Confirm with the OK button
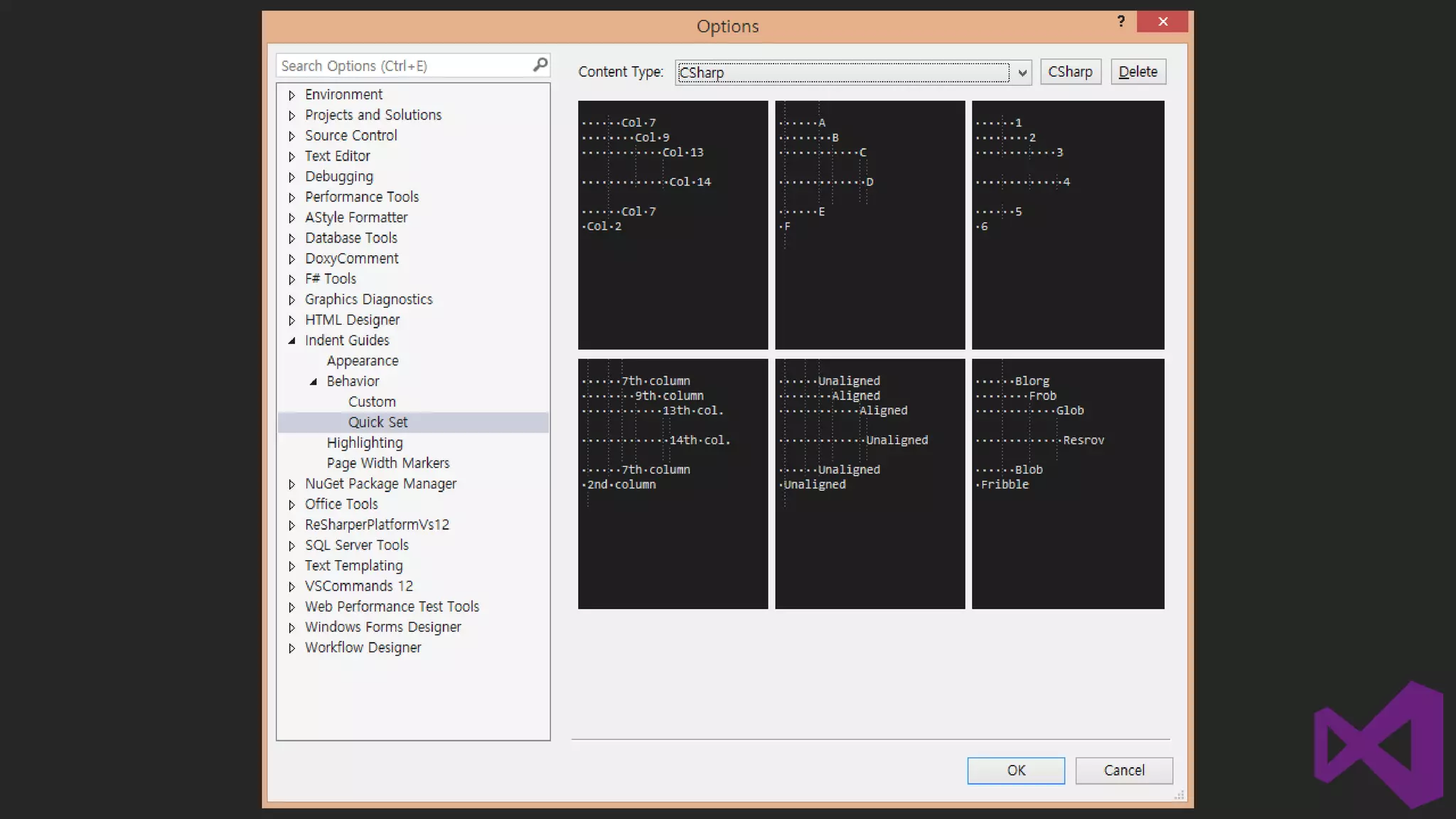1456x819 pixels. coord(1015,770)
